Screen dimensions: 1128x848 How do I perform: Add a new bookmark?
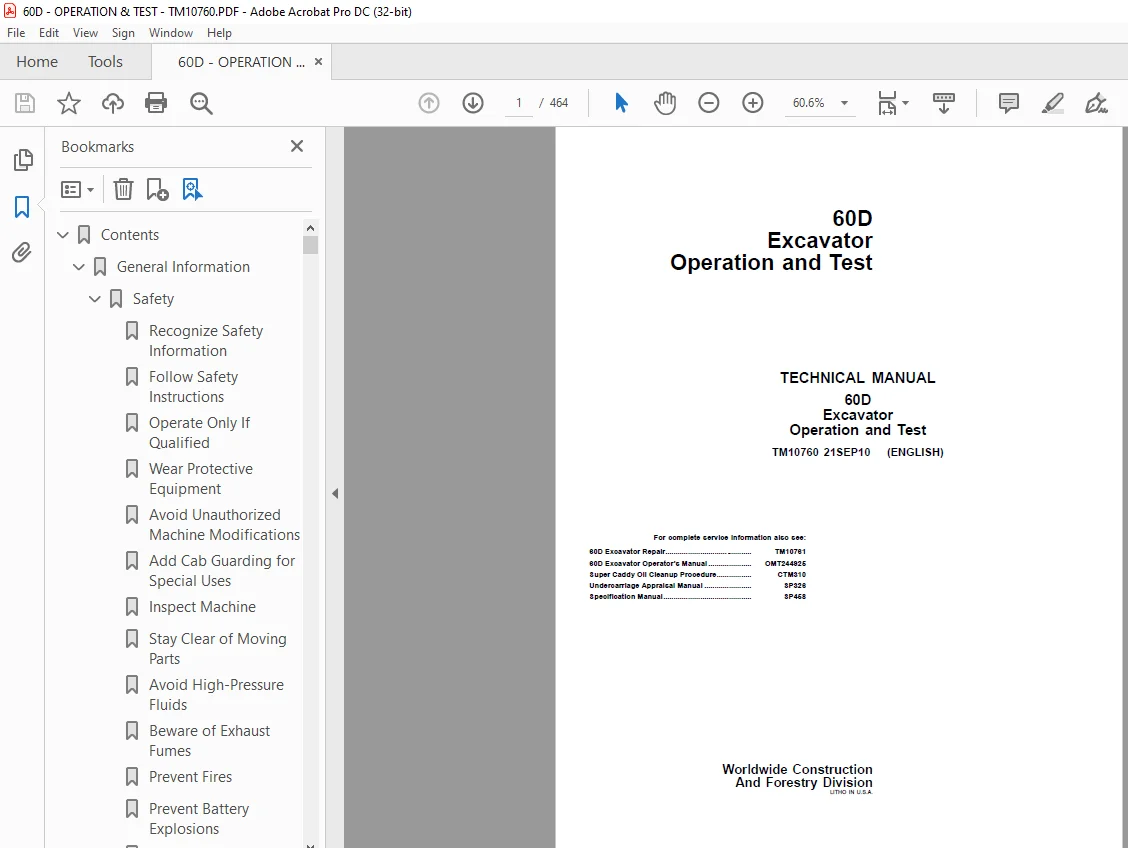click(157, 189)
